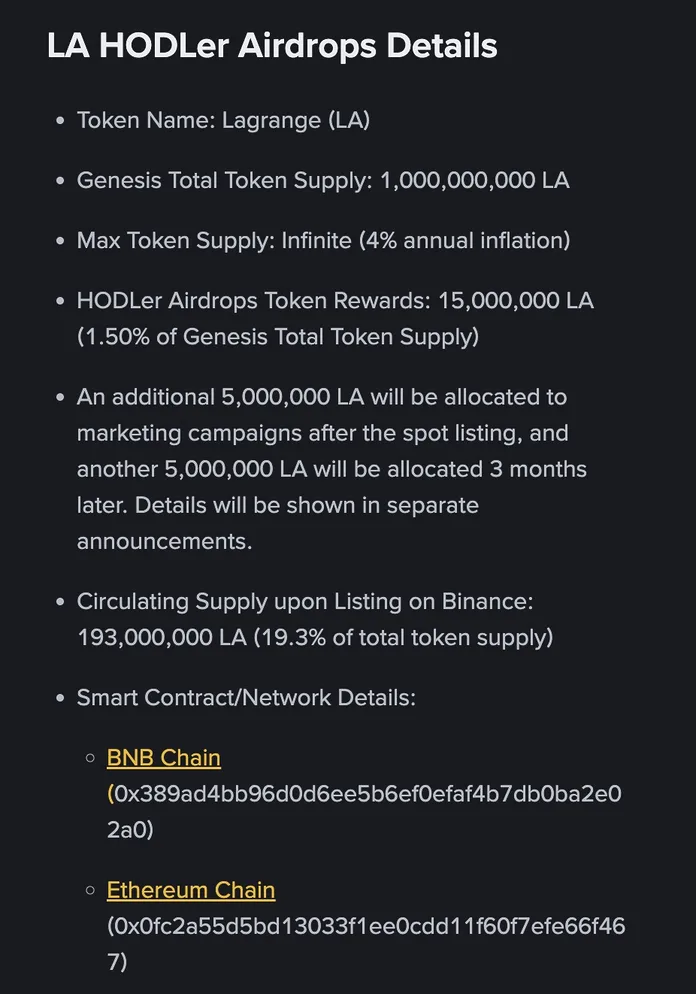Open the BNB Chain link
Image resolution: width=696 pixels, height=994 pixels.
coord(164,758)
